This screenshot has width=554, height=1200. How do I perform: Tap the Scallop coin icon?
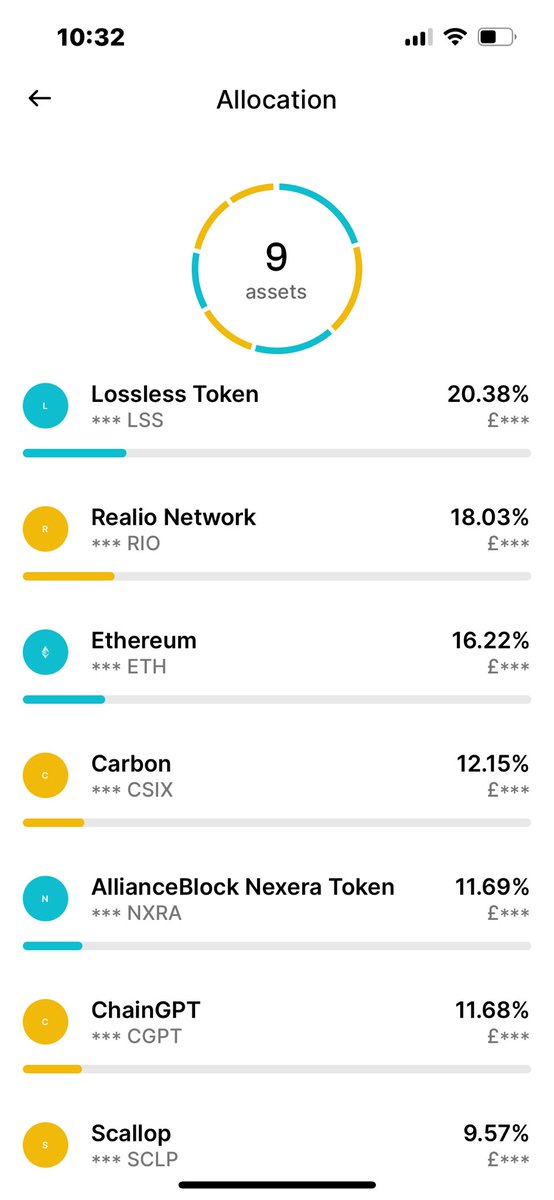pyautogui.click(x=45, y=1146)
